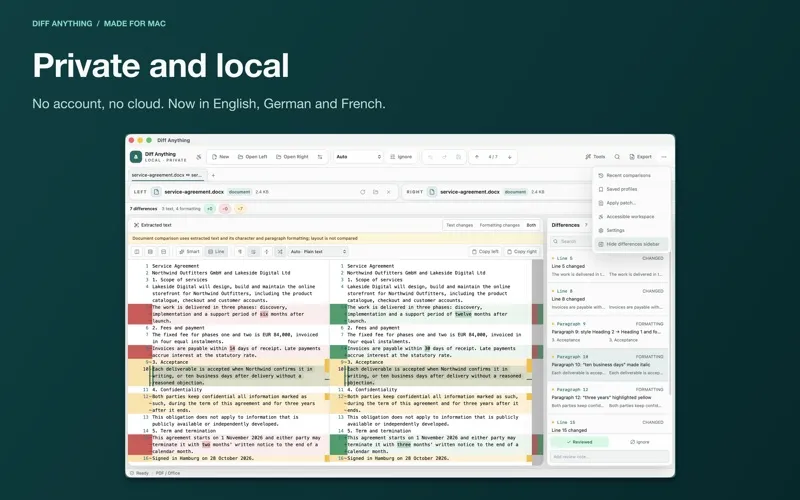This screenshot has width=800, height=500.
Task: Show only Formatting changes
Action: pos(499,225)
